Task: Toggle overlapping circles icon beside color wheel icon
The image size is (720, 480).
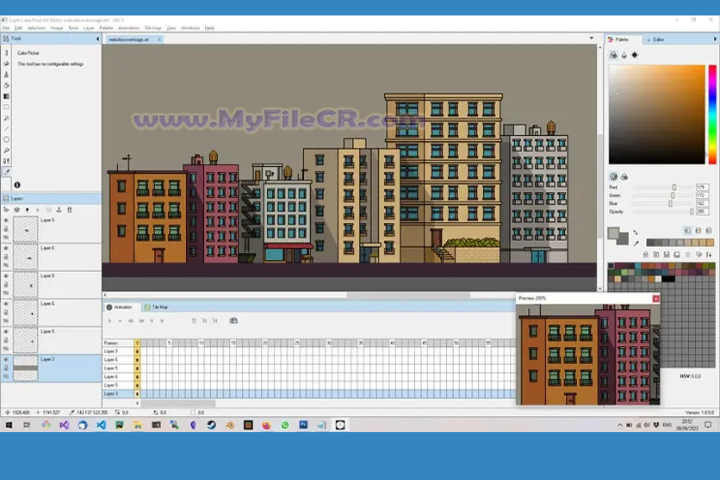Action: pos(624,176)
